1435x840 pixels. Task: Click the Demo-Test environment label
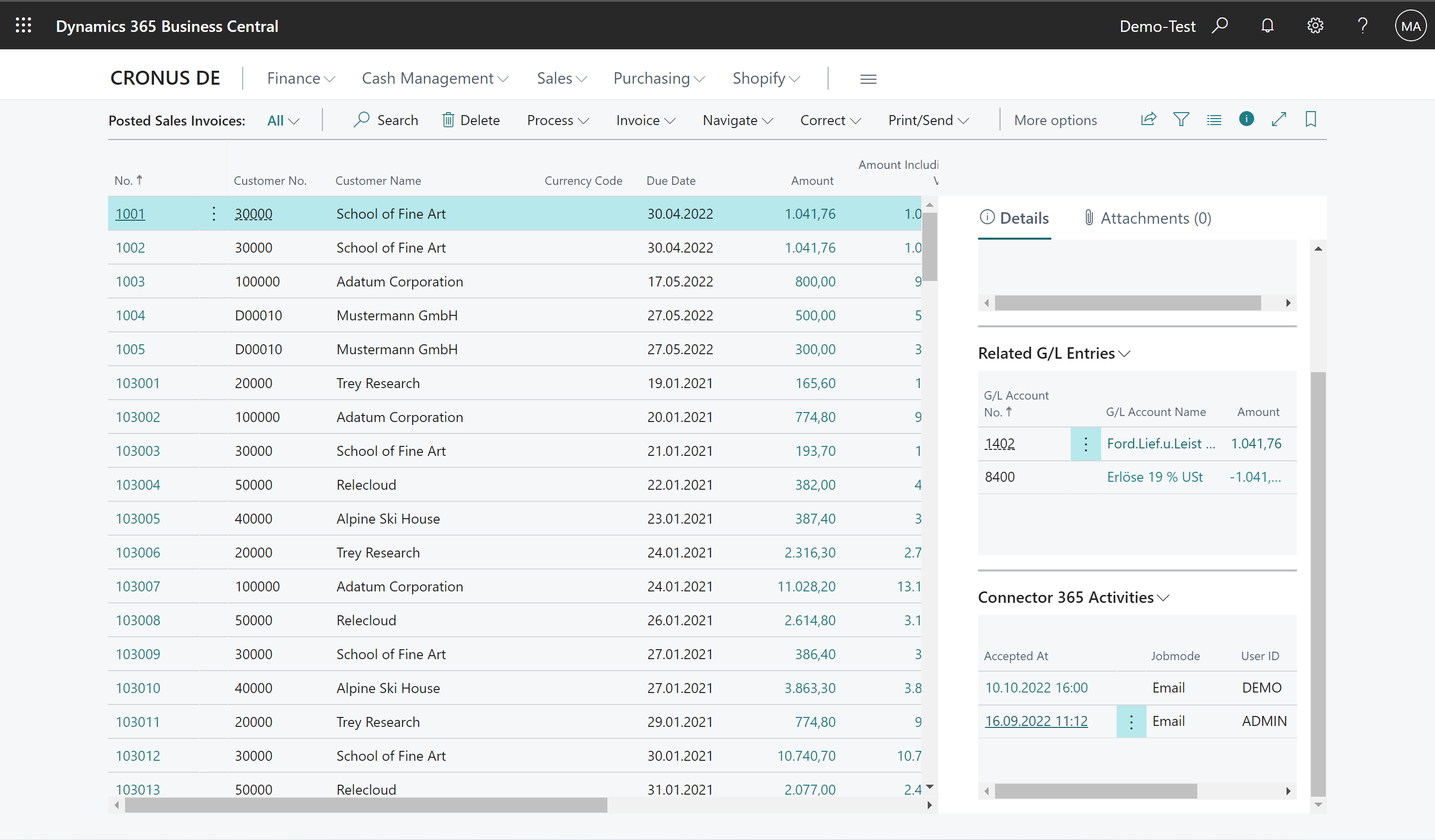(x=1157, y=26)
